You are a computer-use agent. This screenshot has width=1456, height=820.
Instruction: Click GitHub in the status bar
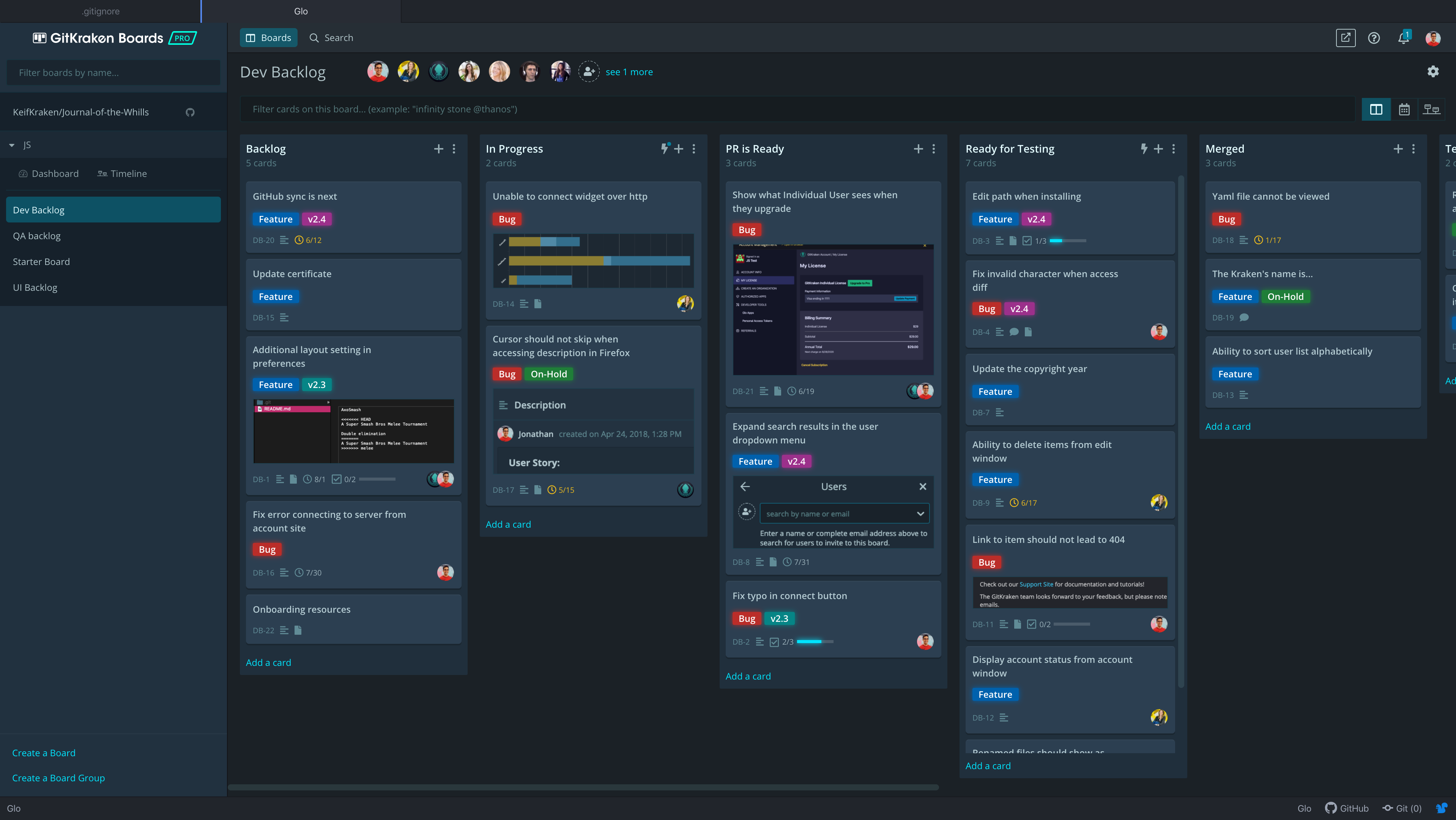[1347, 808]
